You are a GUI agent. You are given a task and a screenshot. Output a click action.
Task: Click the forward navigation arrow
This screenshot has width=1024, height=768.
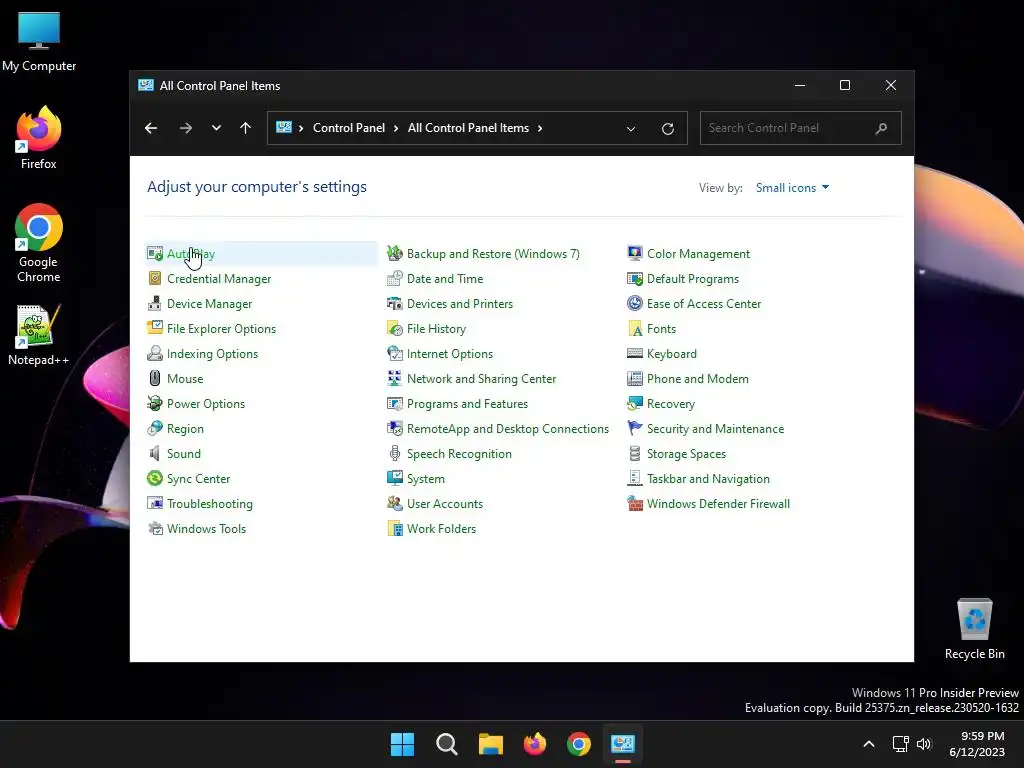click(x=186, y=128)
